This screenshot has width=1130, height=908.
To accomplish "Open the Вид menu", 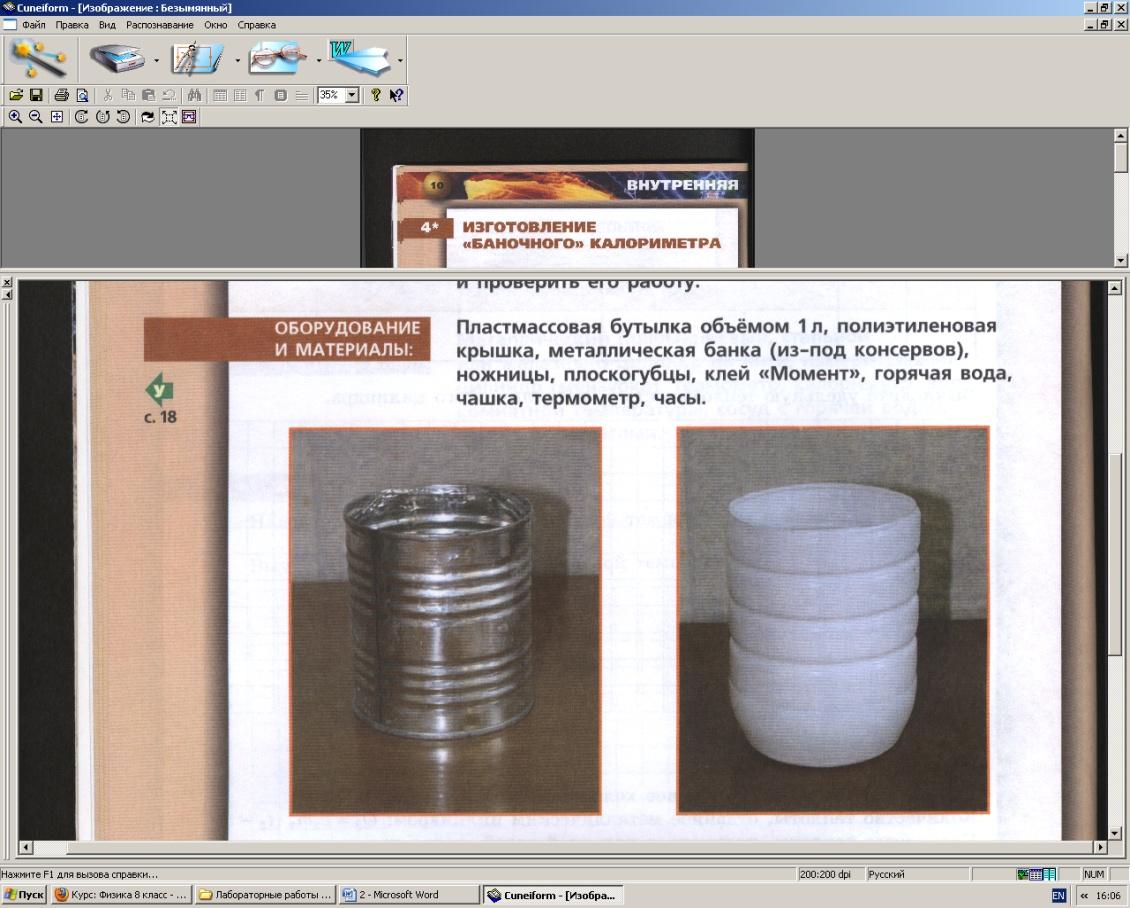I will 107,25.
